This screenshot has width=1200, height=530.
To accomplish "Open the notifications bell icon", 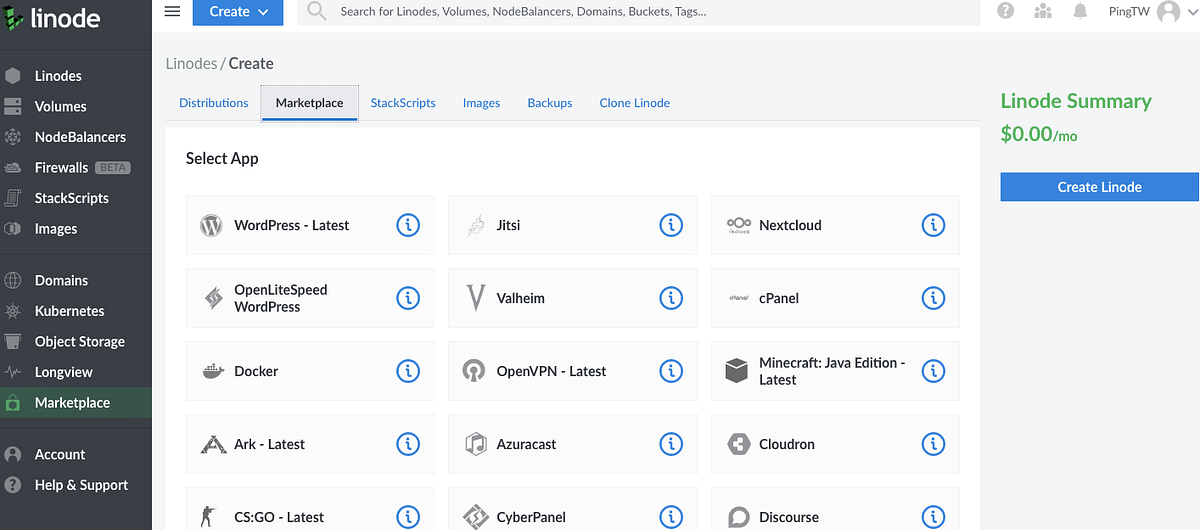I will tap(1080, 11).
